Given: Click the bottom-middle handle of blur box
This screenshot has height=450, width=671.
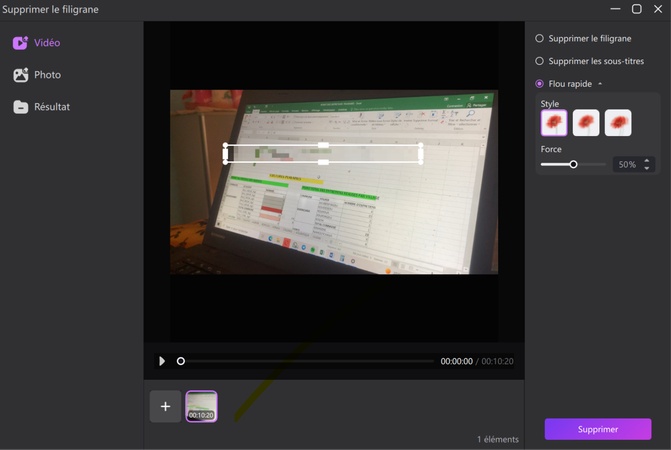Looking at the screenshot, I should click(x=324, y=162).
